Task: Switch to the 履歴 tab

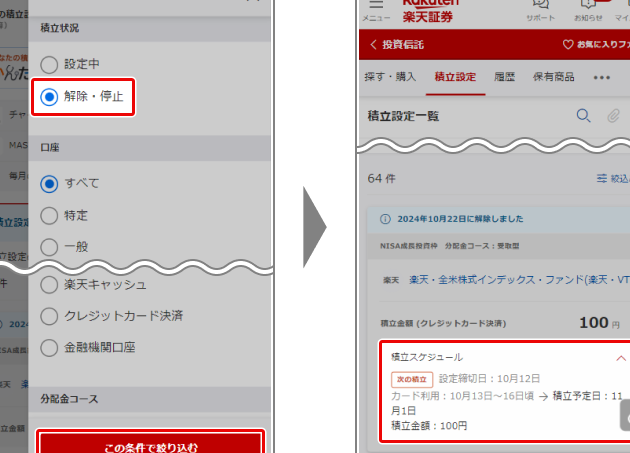Action: (x=504, y=77)
